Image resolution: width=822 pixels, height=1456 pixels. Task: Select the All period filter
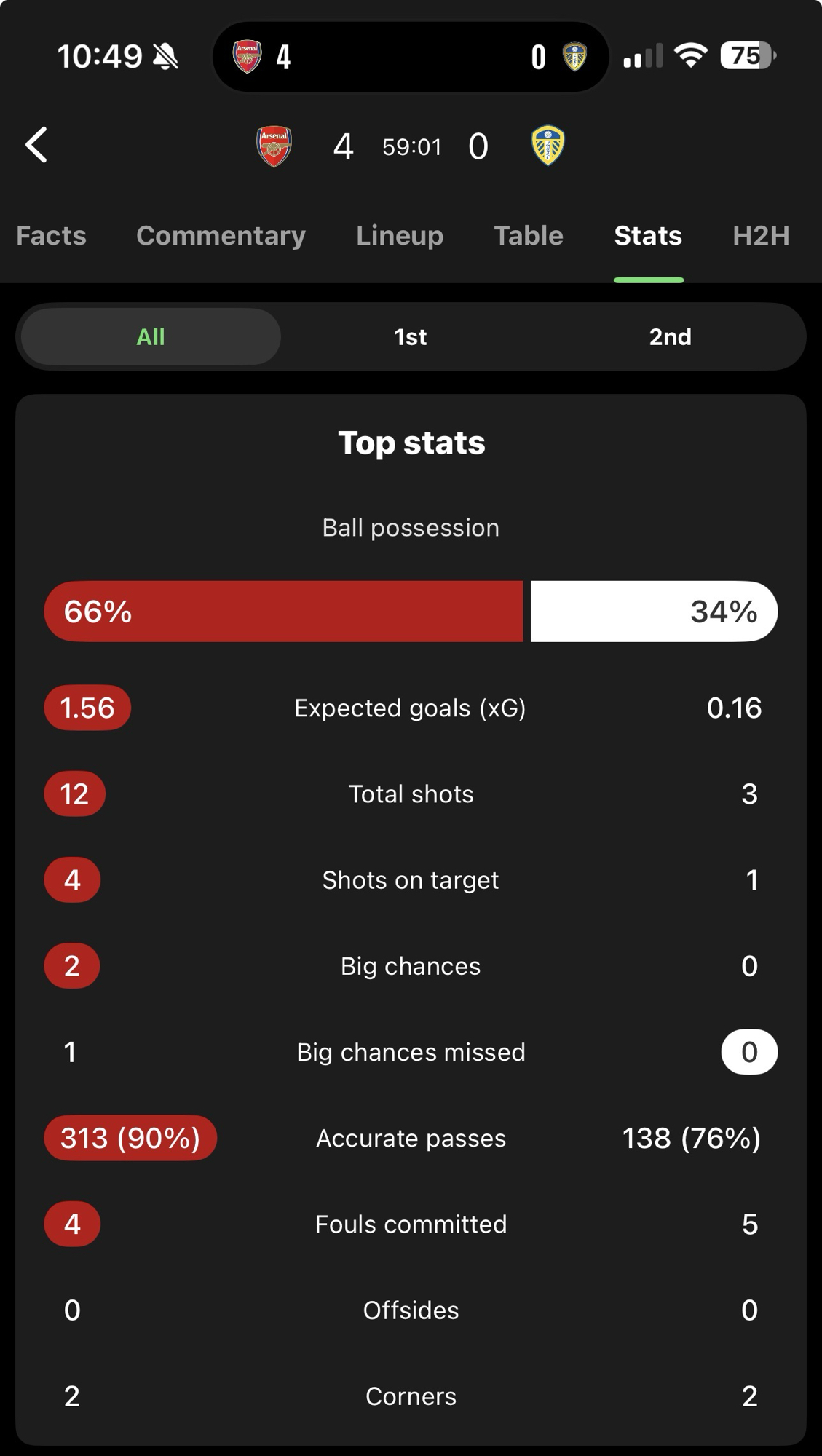point(151,337)
